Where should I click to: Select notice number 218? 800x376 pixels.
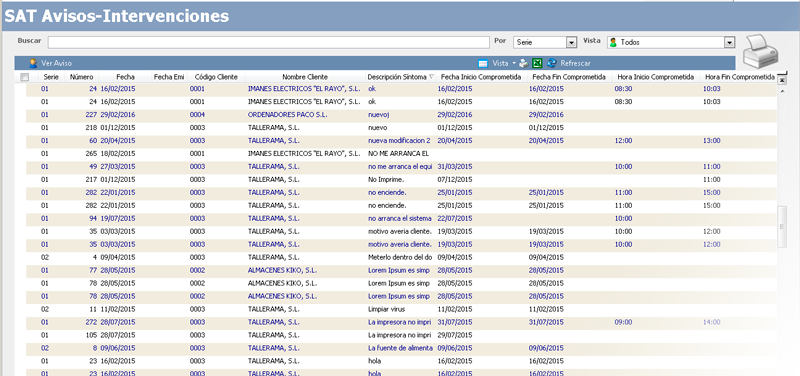91,128
